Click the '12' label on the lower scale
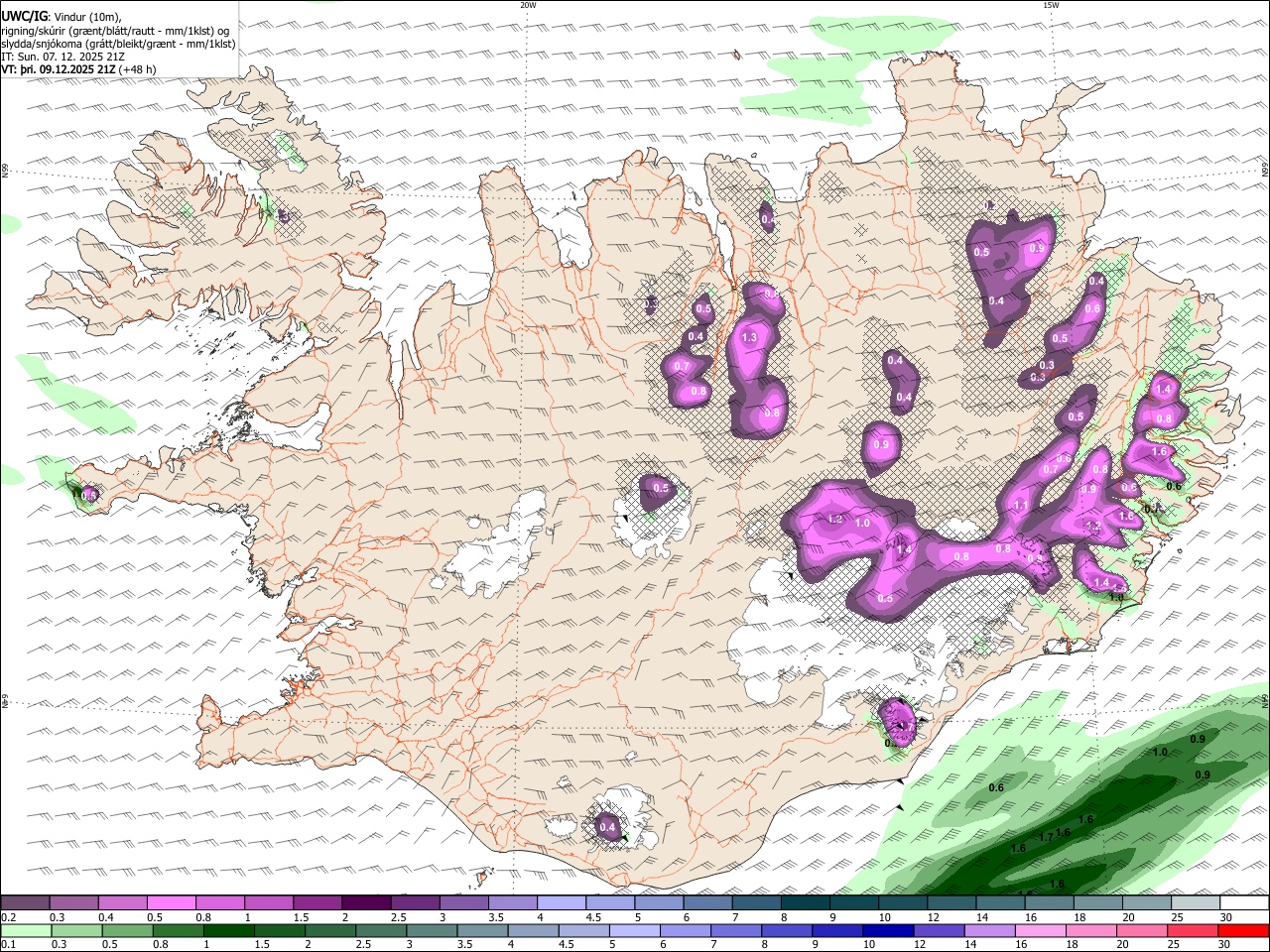This screenshot has width=1270, height=952. (920, 944)
